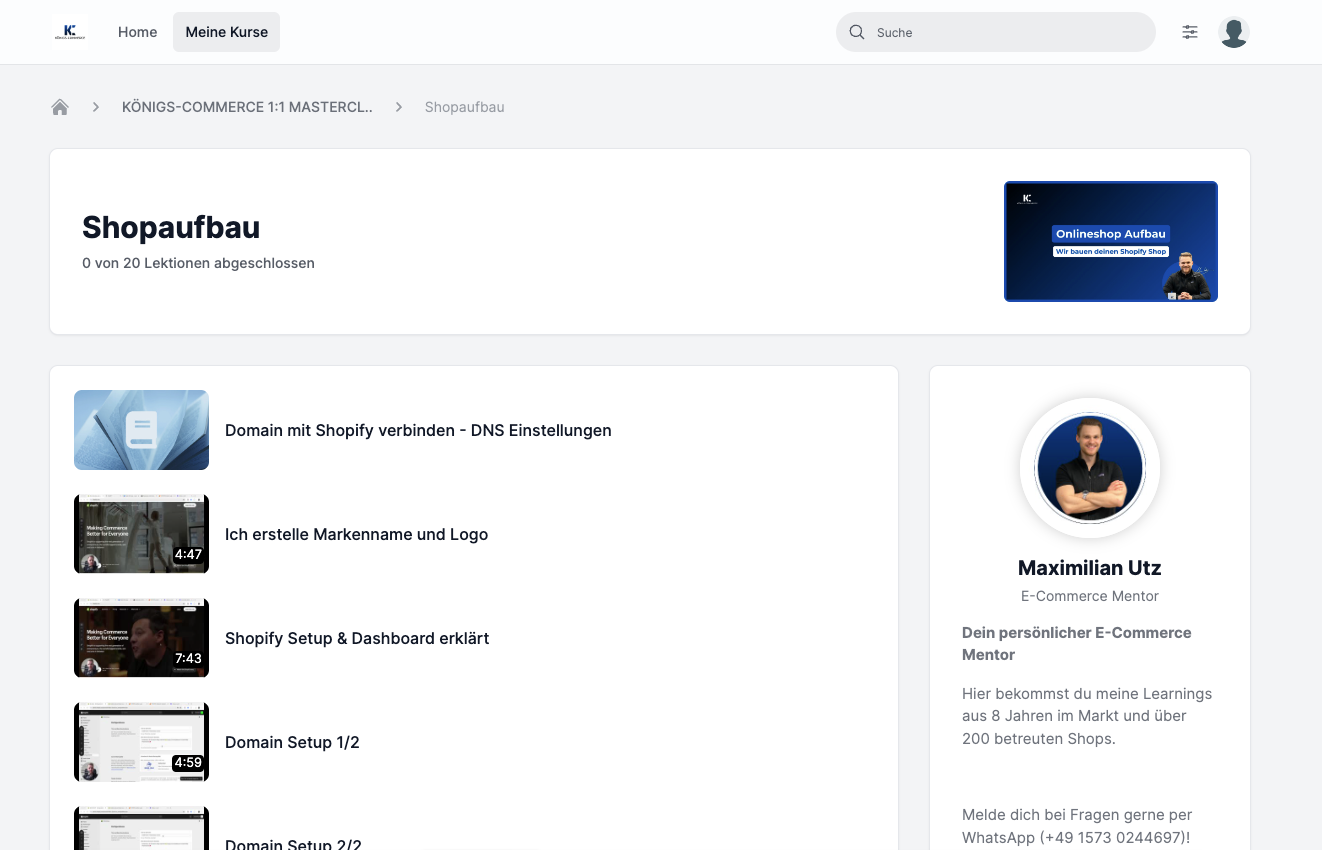This screenshot has height=850, width=1322.
Task: Click the profile avatar icon top right
Action: tap(1233, 31)
